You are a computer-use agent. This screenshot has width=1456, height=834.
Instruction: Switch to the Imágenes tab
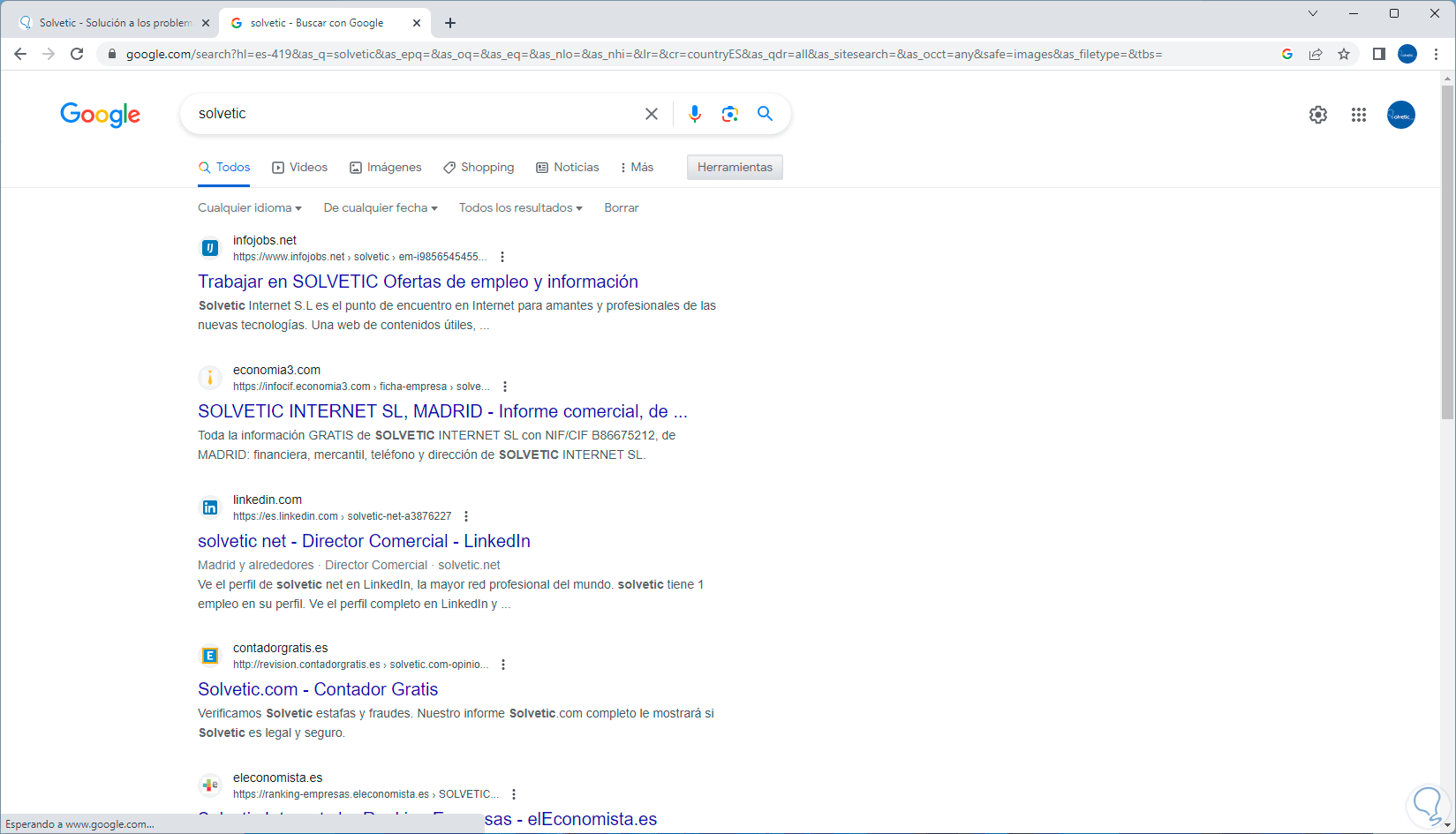(386, 168)
